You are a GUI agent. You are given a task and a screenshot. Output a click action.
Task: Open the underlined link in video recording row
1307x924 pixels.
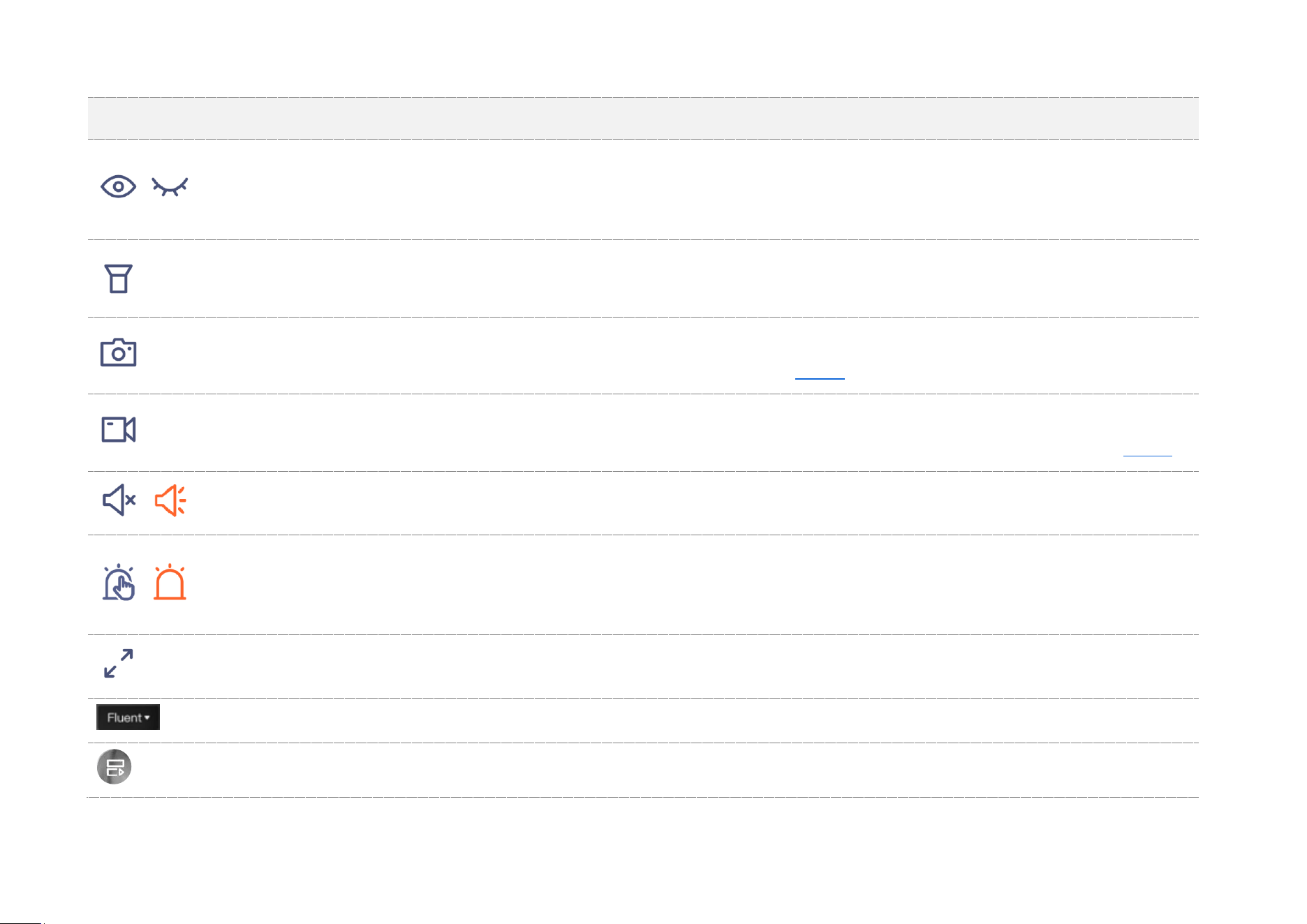coord(1147,454)
